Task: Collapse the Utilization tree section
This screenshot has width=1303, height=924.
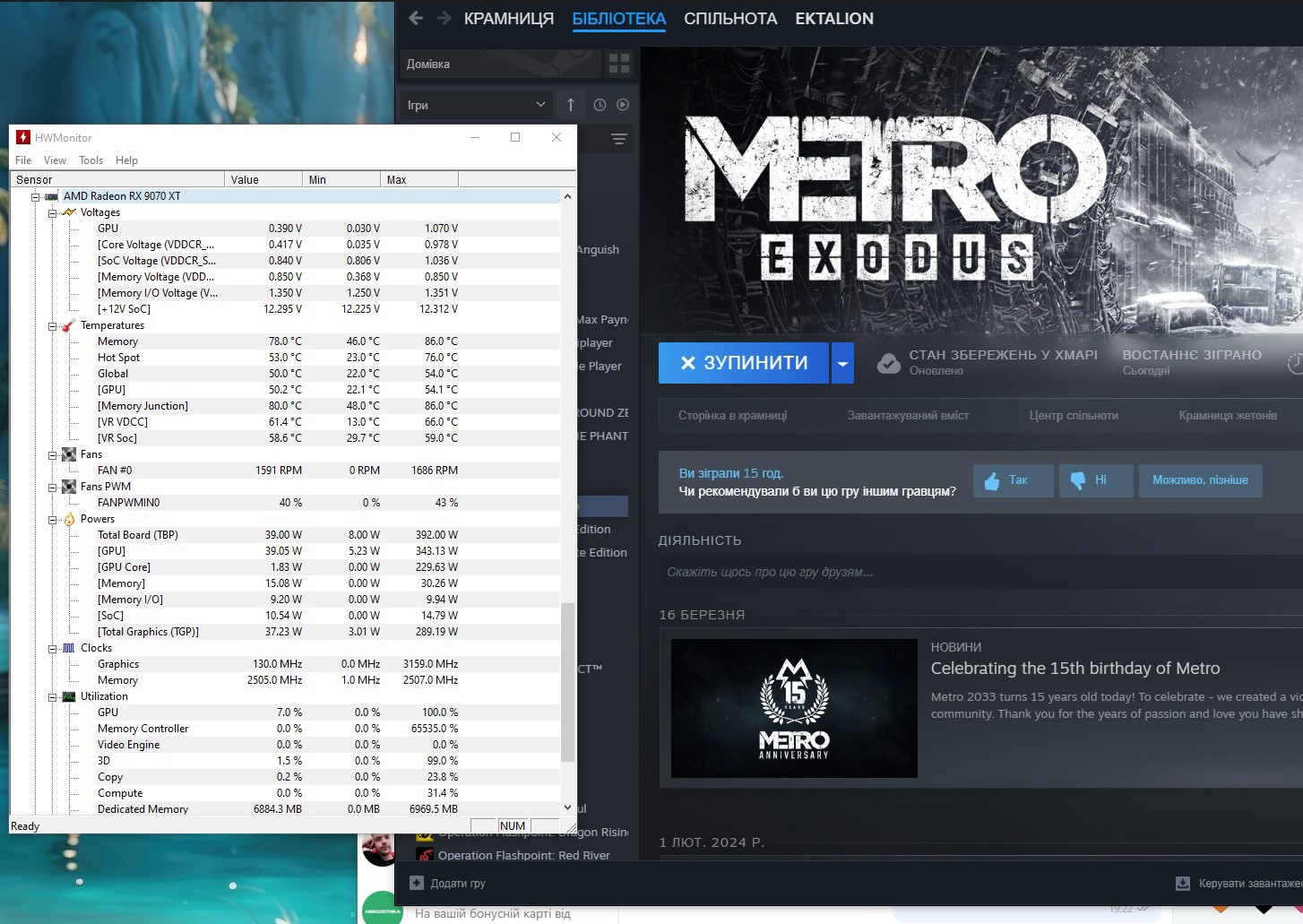Action: pyautogui.click(x=52, y=696)
